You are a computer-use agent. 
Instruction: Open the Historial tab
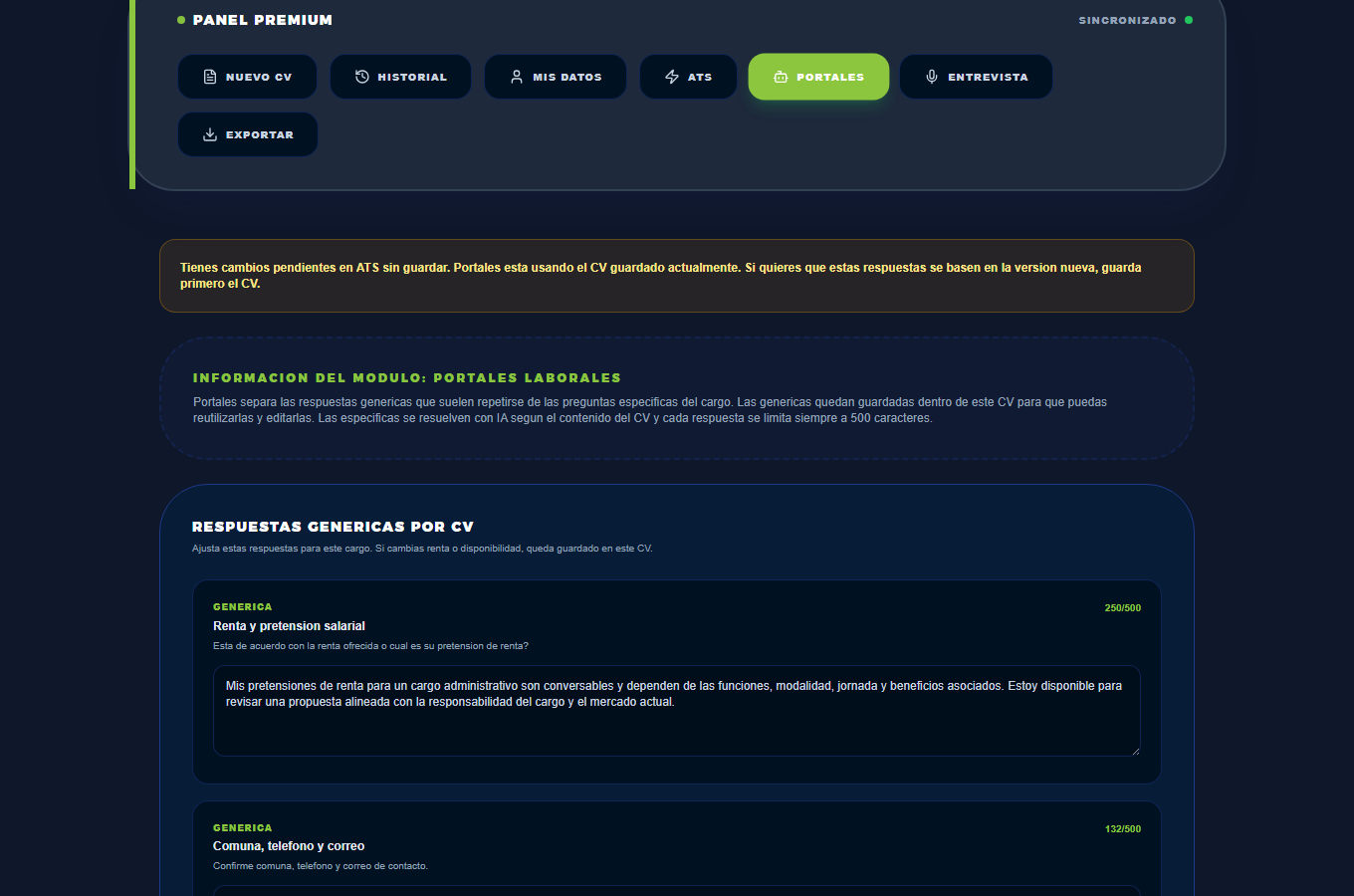pos(400,77)
